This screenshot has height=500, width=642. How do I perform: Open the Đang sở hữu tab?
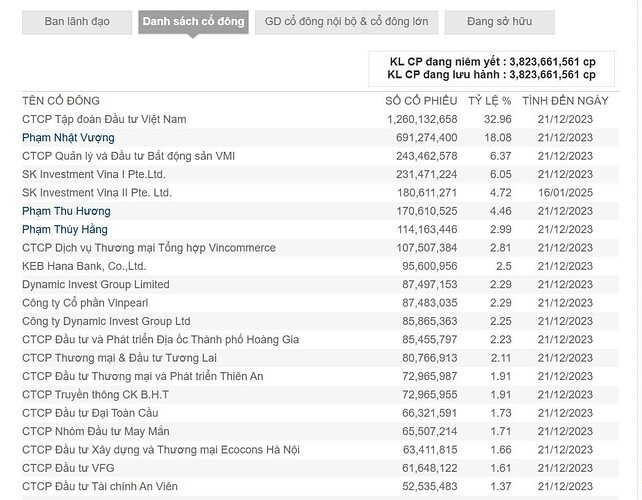tap(498, 22)
